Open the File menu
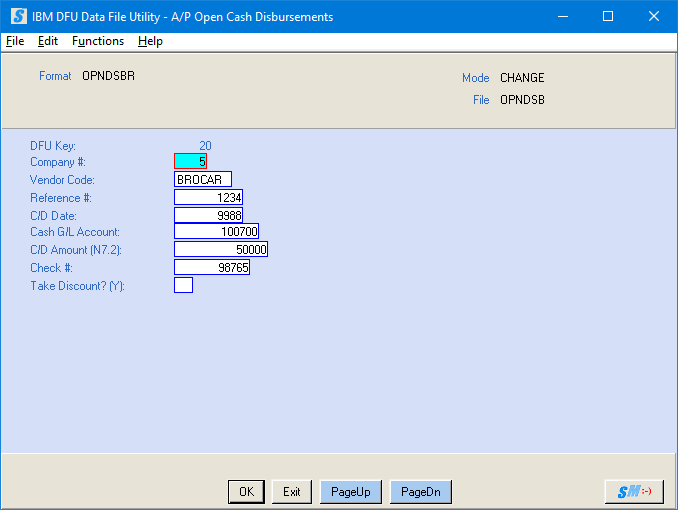 click(x=15, y=41)
